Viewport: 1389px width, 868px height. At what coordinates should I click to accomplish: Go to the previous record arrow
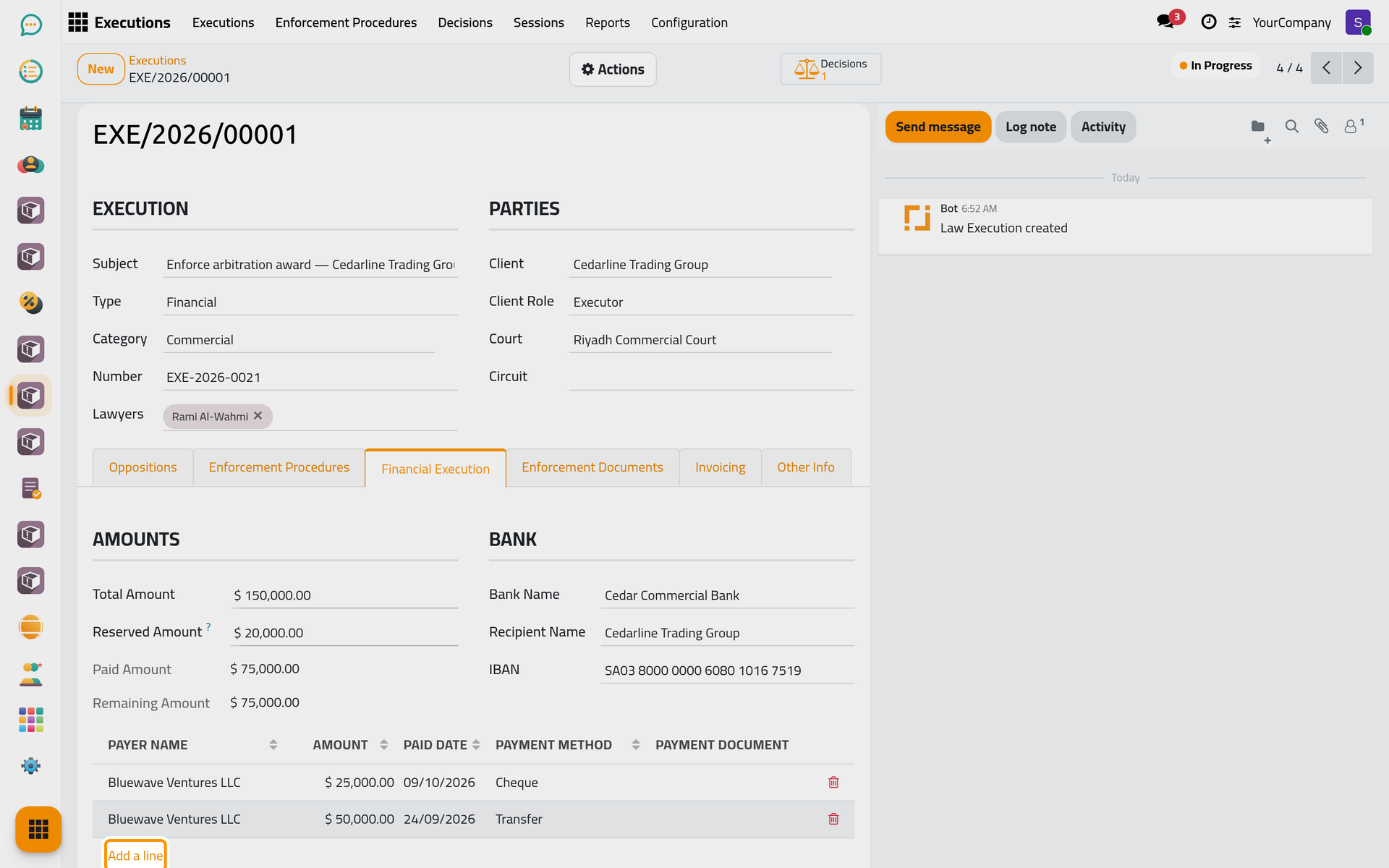pos(1326,68)
